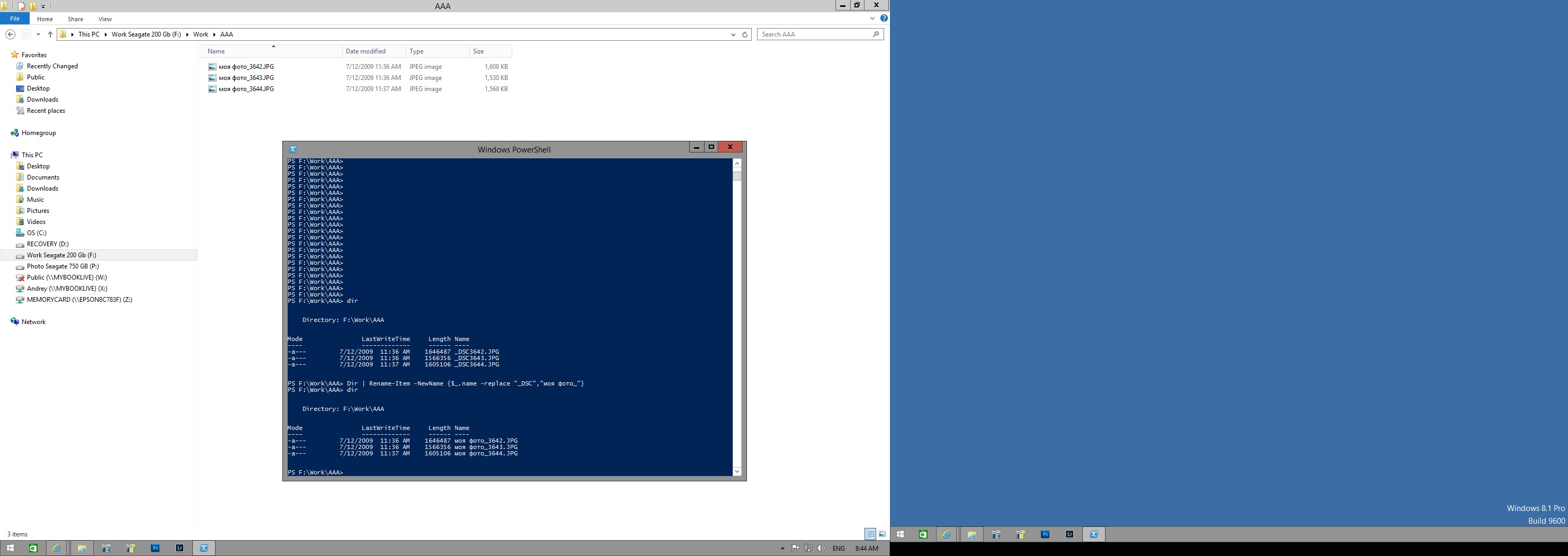
Task: Navigate to Work in the breadcrumb path
Action: pos(201,34)
